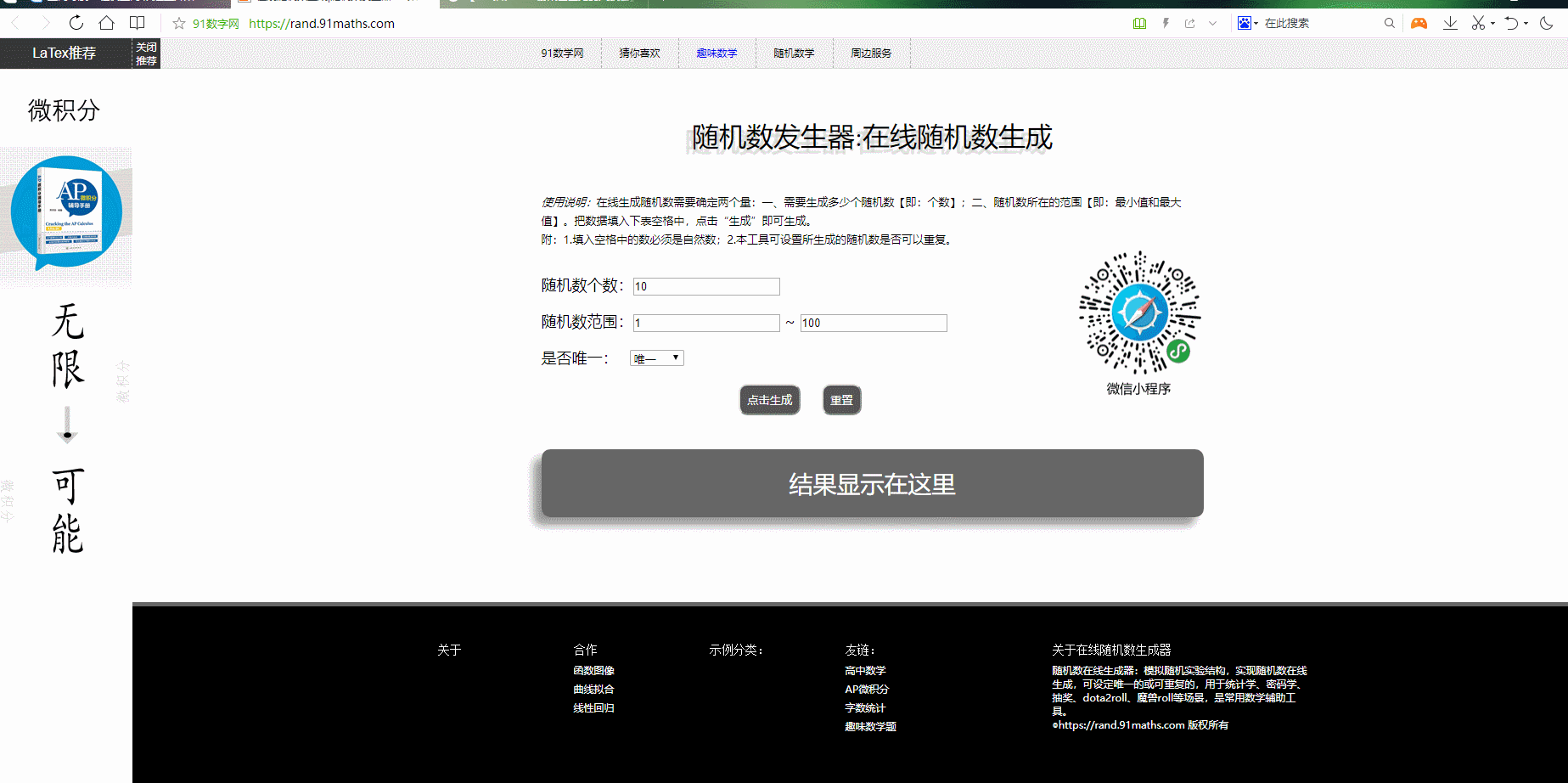The image size is (1568, 783).
Task: Click footer heading 友链
Action: click(x=859, y=650)
